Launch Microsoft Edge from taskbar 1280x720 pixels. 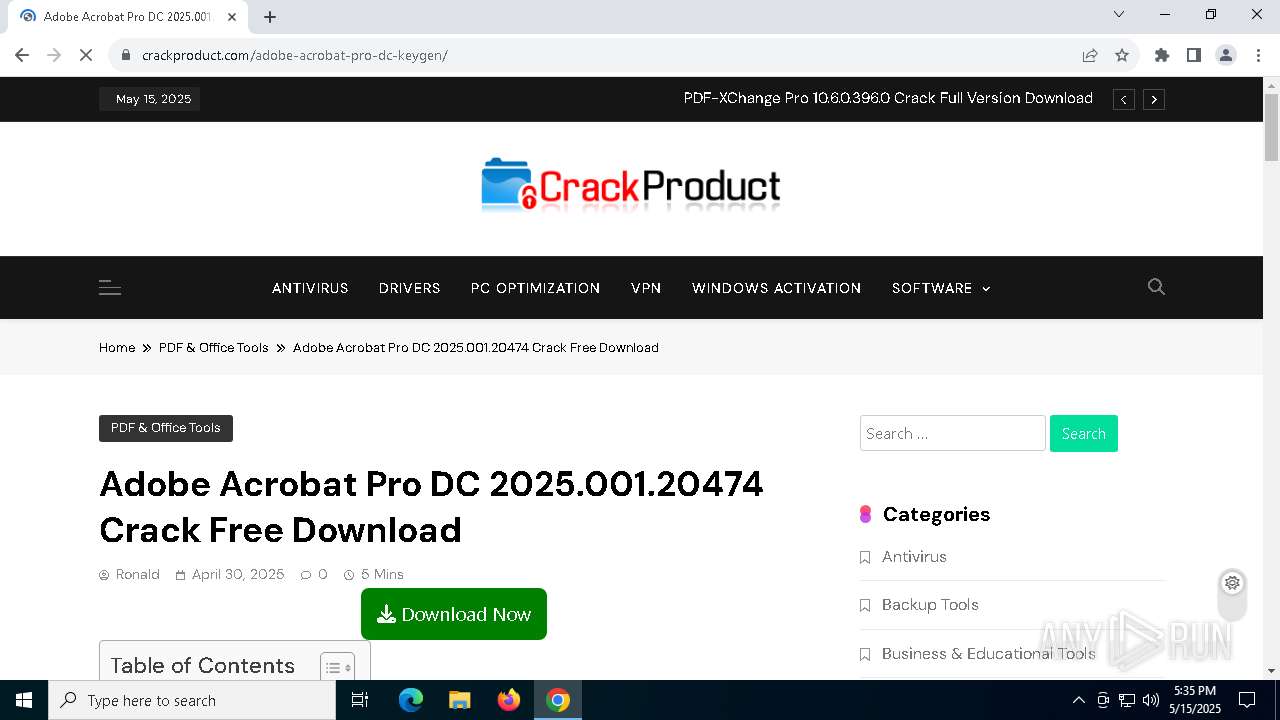[x=411, y=700]
